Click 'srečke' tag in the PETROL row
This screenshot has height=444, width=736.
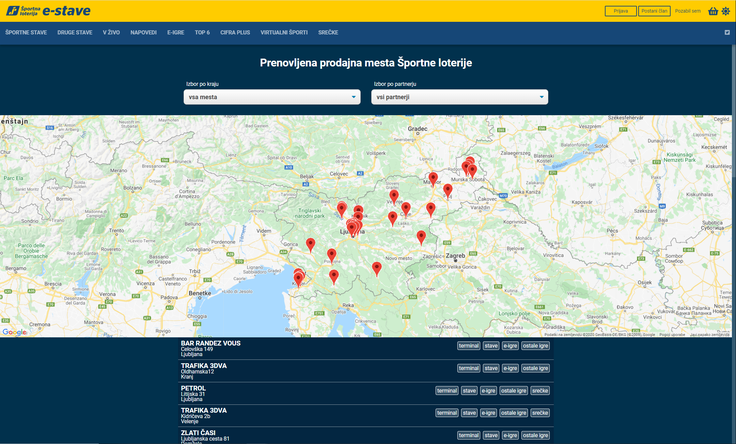pyautogui.click(x=540, y=390)
